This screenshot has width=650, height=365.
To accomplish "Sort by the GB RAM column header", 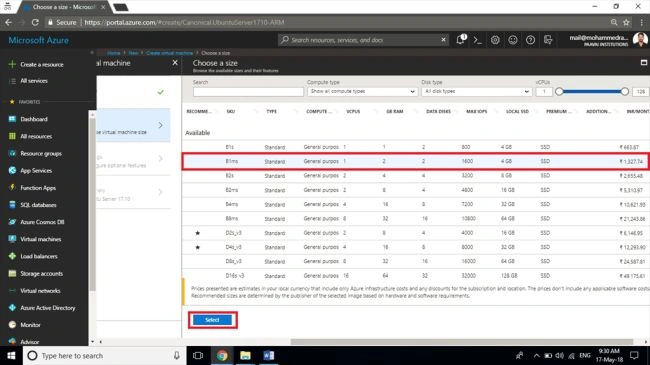I will pos(395,112).
